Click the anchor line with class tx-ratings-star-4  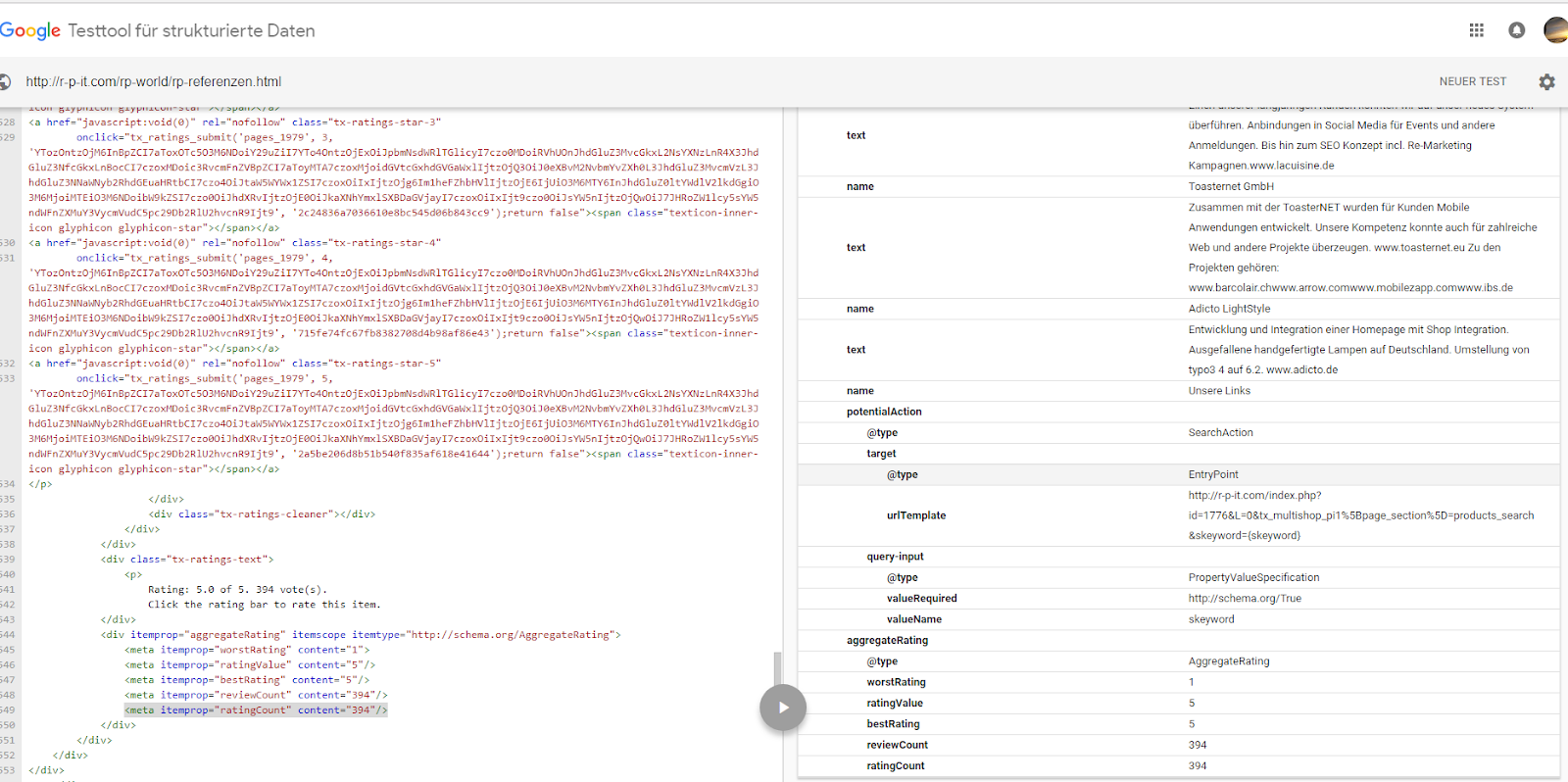pos(235,243)
